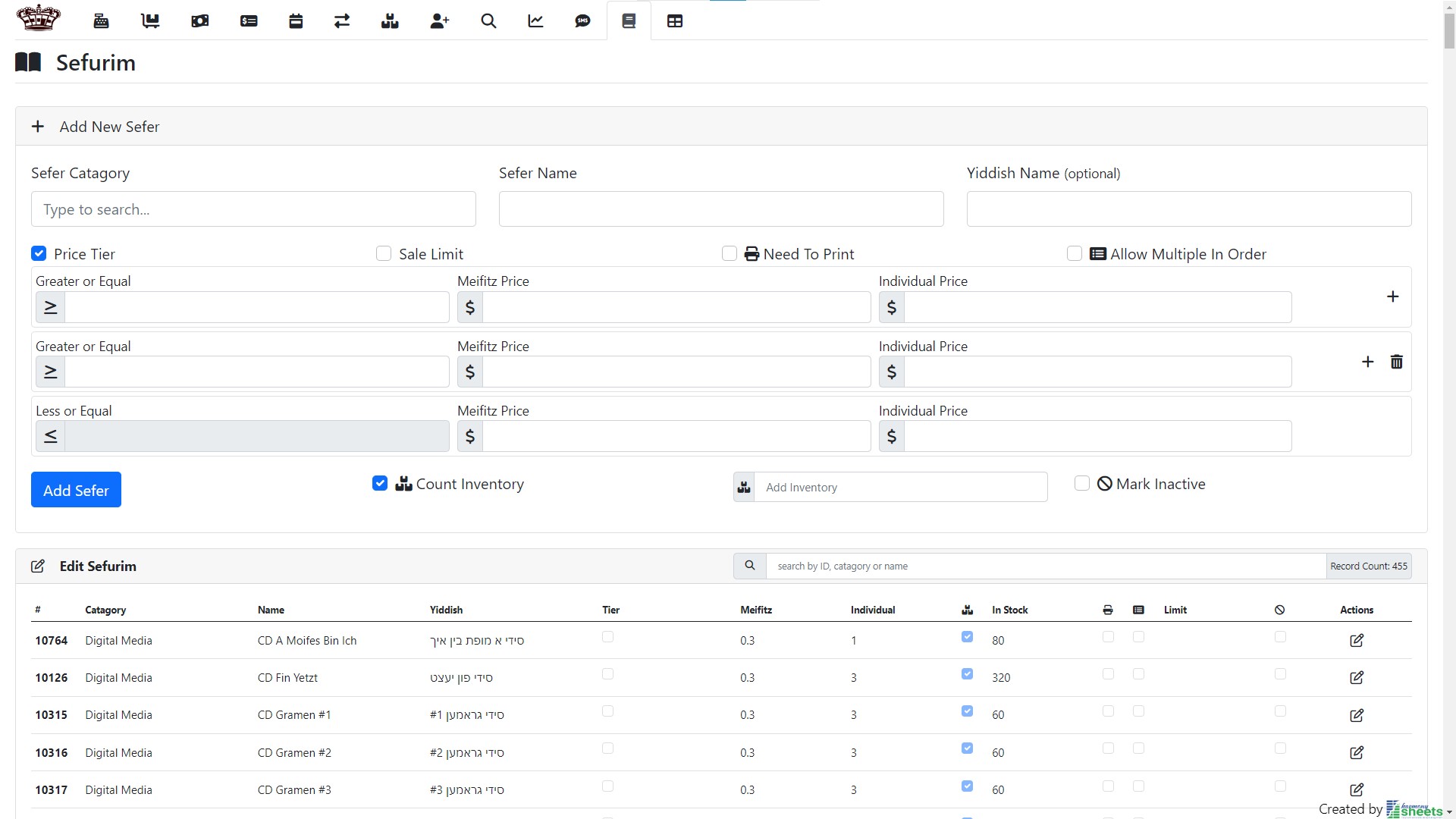
Task: Edit row 10315 CD Gramen #1
Action: (1357, 715)
